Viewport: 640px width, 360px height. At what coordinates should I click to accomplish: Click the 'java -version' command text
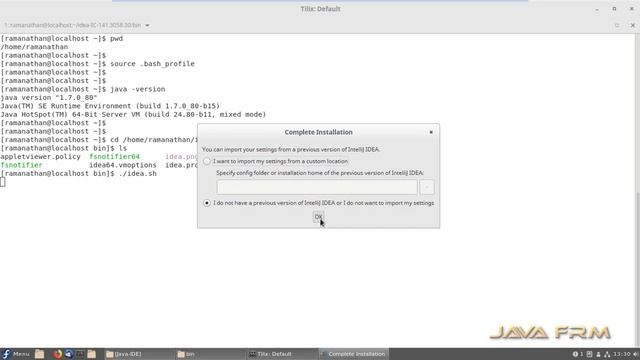[x=138, y=89]
